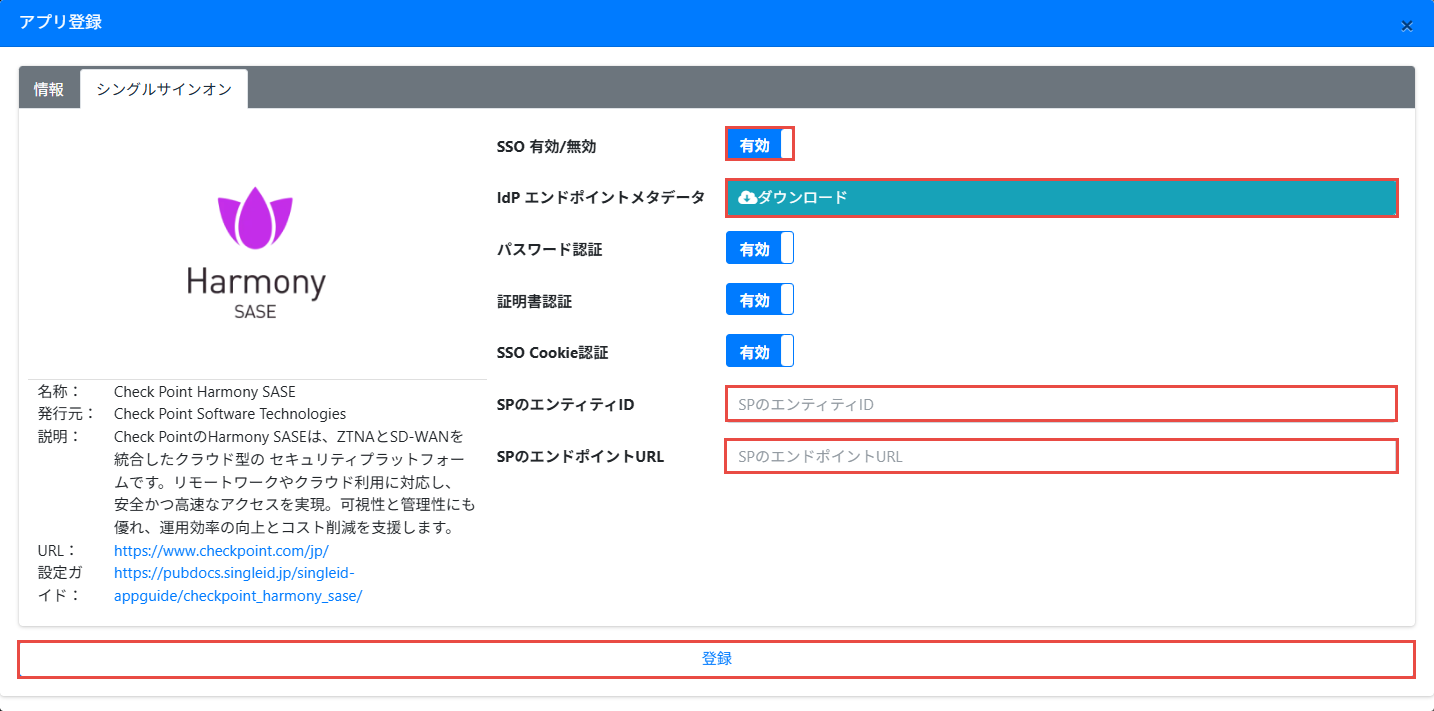Switch to the 情報 tab
Screen dimensions: 1434x711
(49, 89)
